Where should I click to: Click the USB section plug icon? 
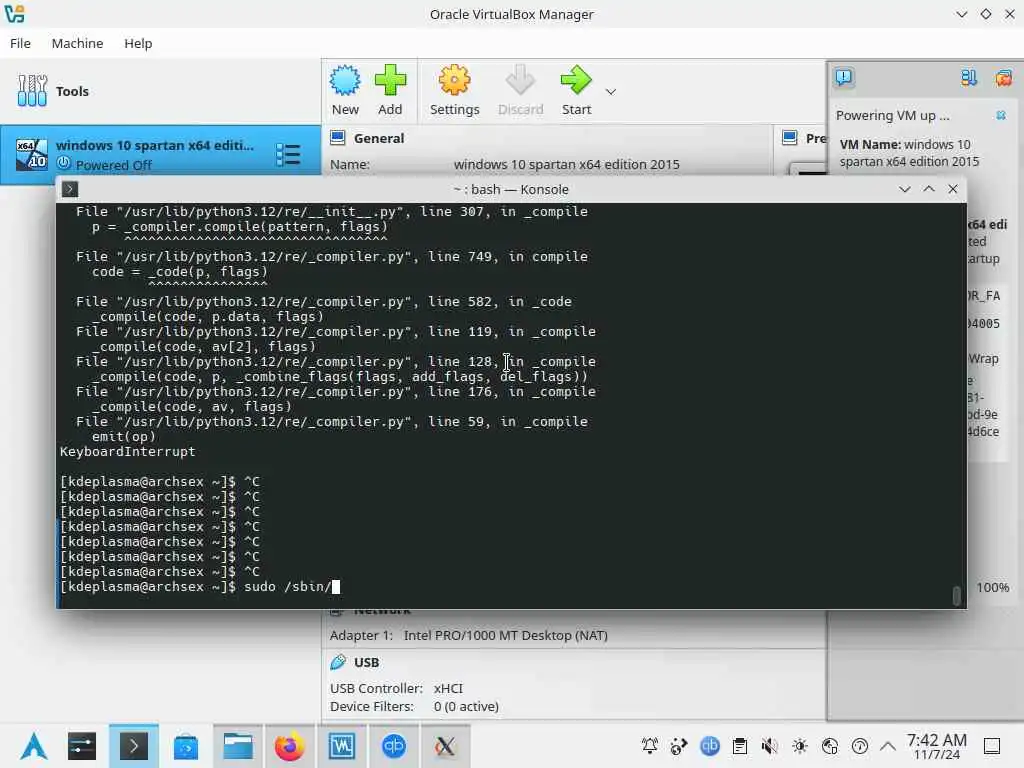point(338,662)
